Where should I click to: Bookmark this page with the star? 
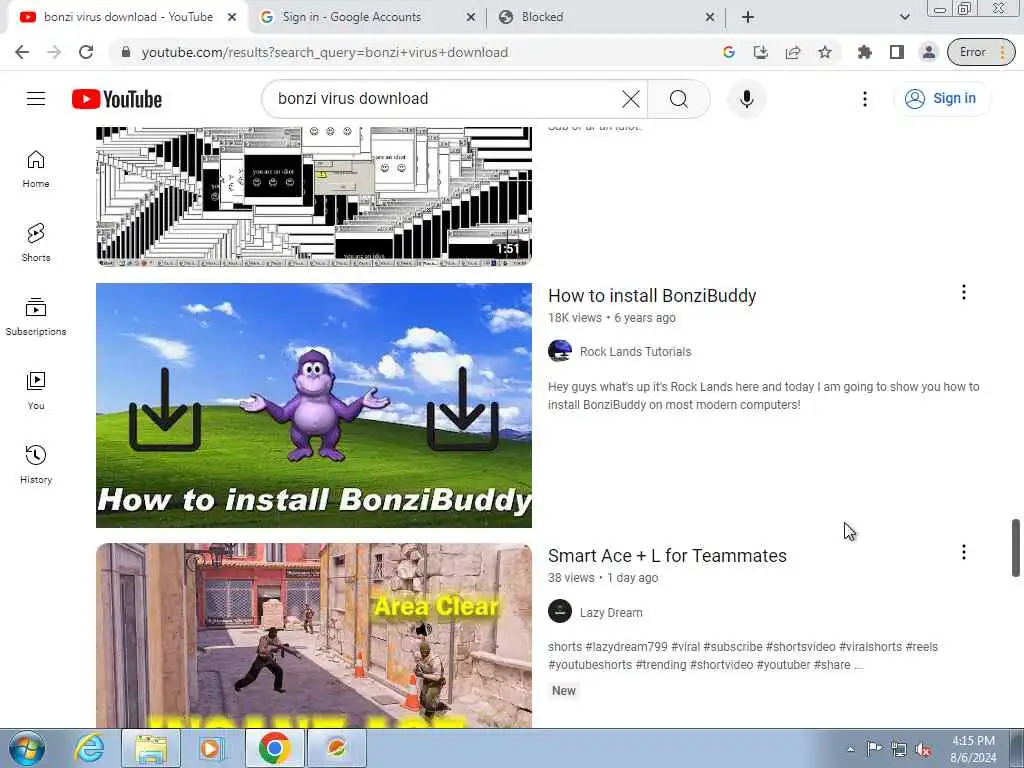click(x=825, y=52)
